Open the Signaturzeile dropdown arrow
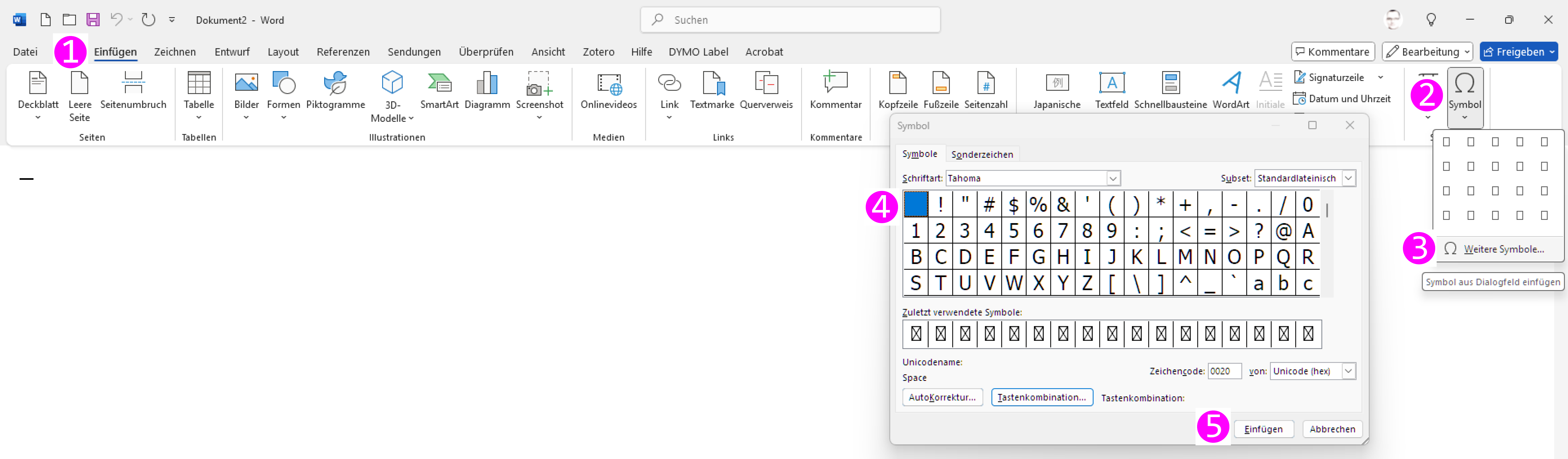Screen dimensions: 1568x459 [x=1381, y=77]
